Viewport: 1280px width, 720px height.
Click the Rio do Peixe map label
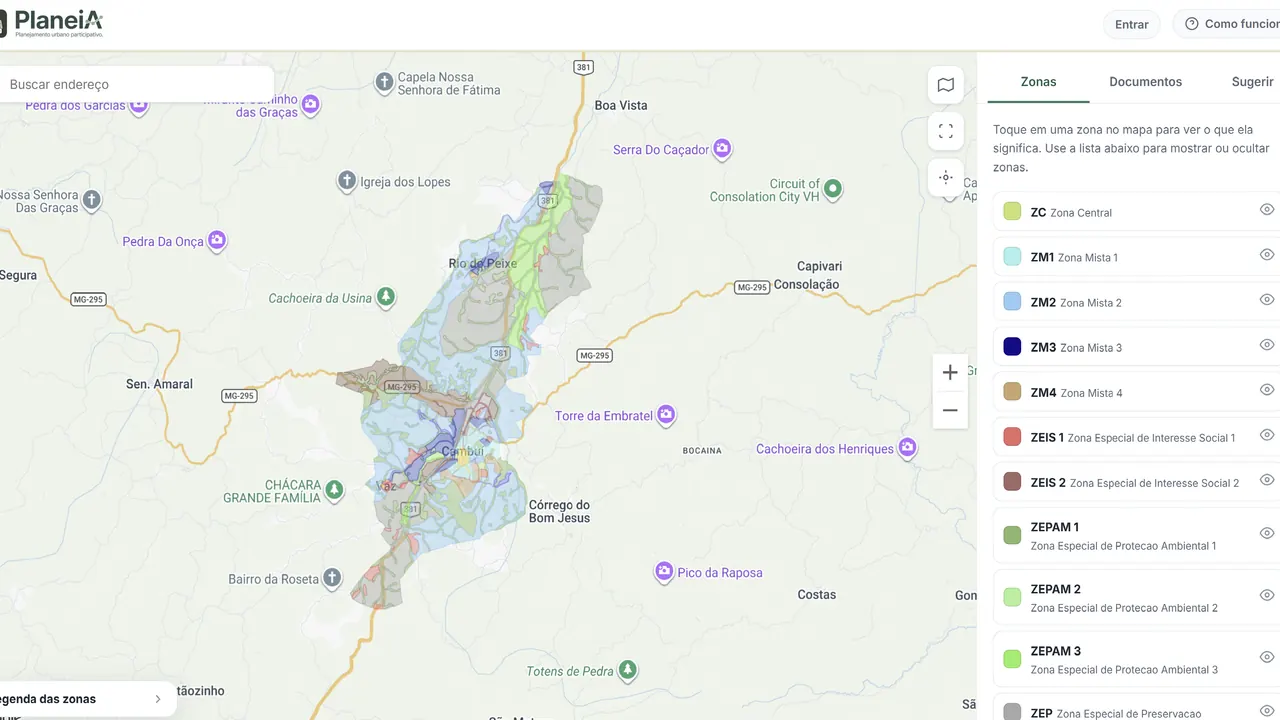(x=483, y=264)
